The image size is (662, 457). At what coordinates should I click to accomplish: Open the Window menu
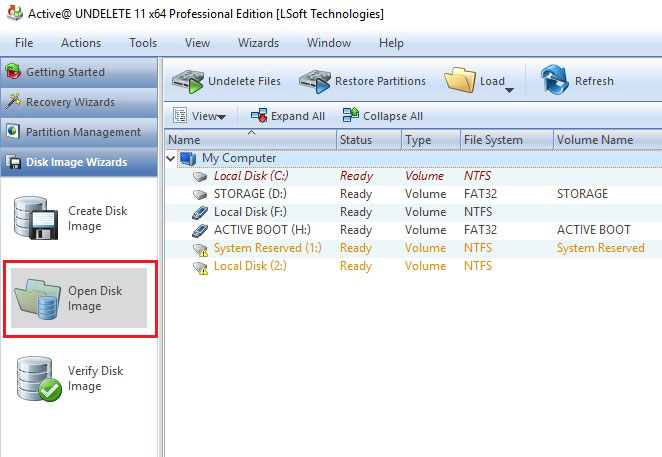click(x=329, y=43)
